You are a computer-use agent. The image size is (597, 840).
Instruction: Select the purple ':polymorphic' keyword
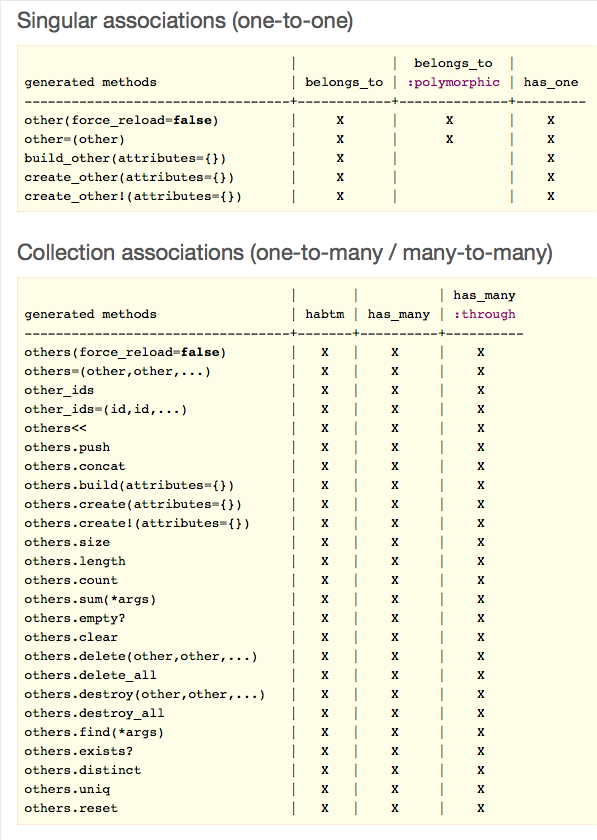tap(453, 82)
